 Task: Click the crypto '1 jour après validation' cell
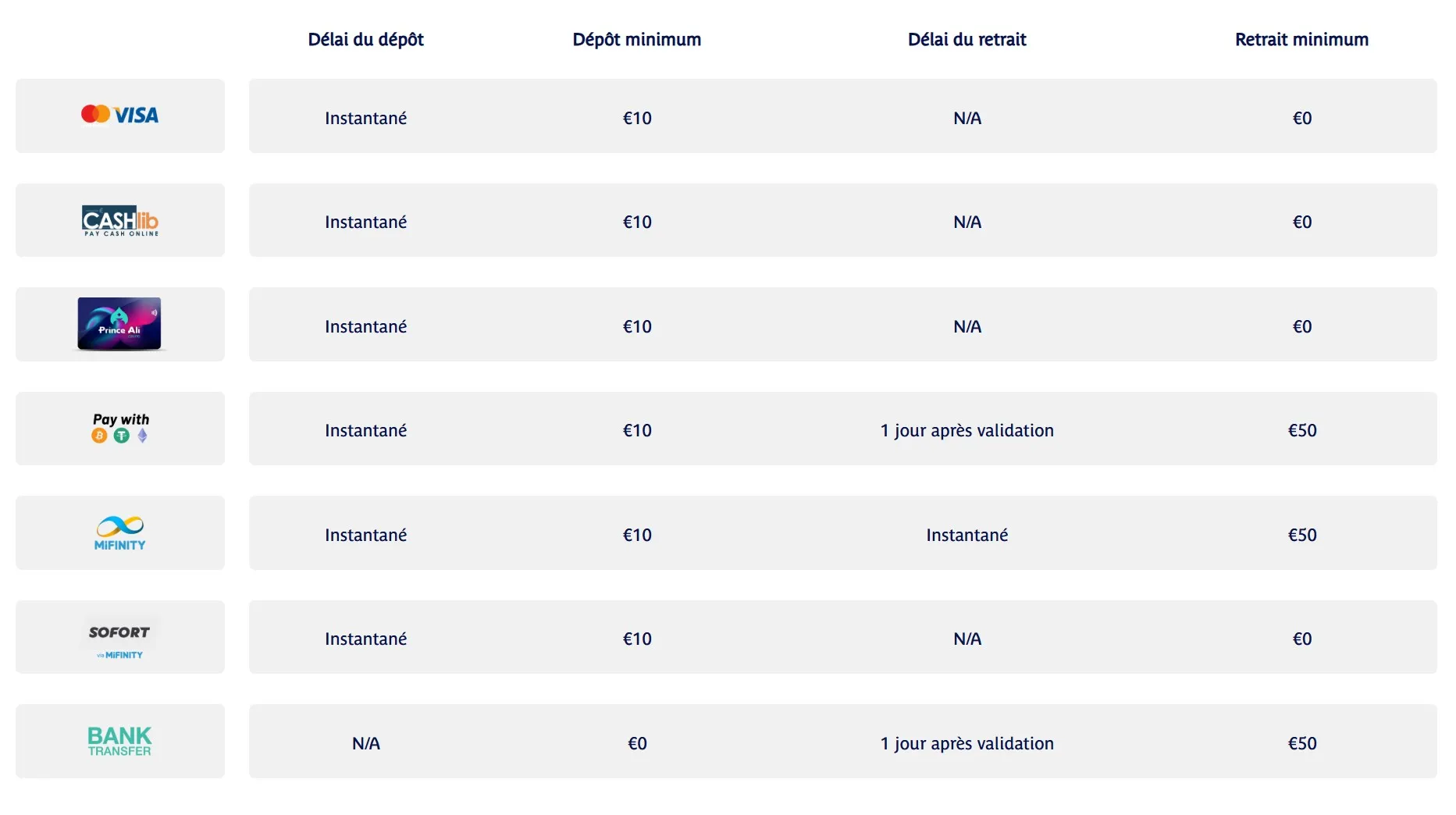[967, 430]
